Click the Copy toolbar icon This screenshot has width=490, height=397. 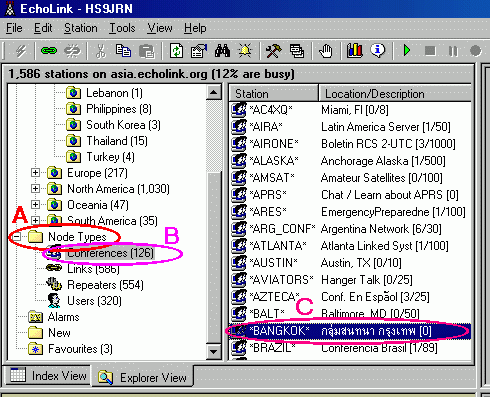[123, 51]
